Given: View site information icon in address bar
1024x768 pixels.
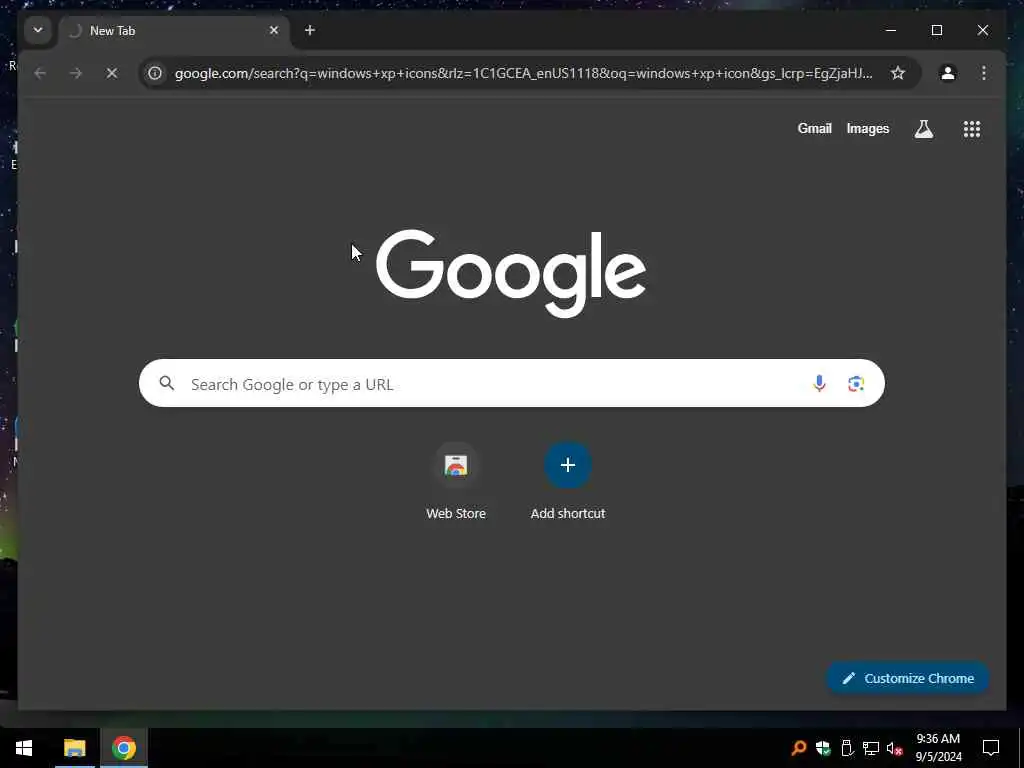Looking at the screenshot, I should (x=155, y=73).
